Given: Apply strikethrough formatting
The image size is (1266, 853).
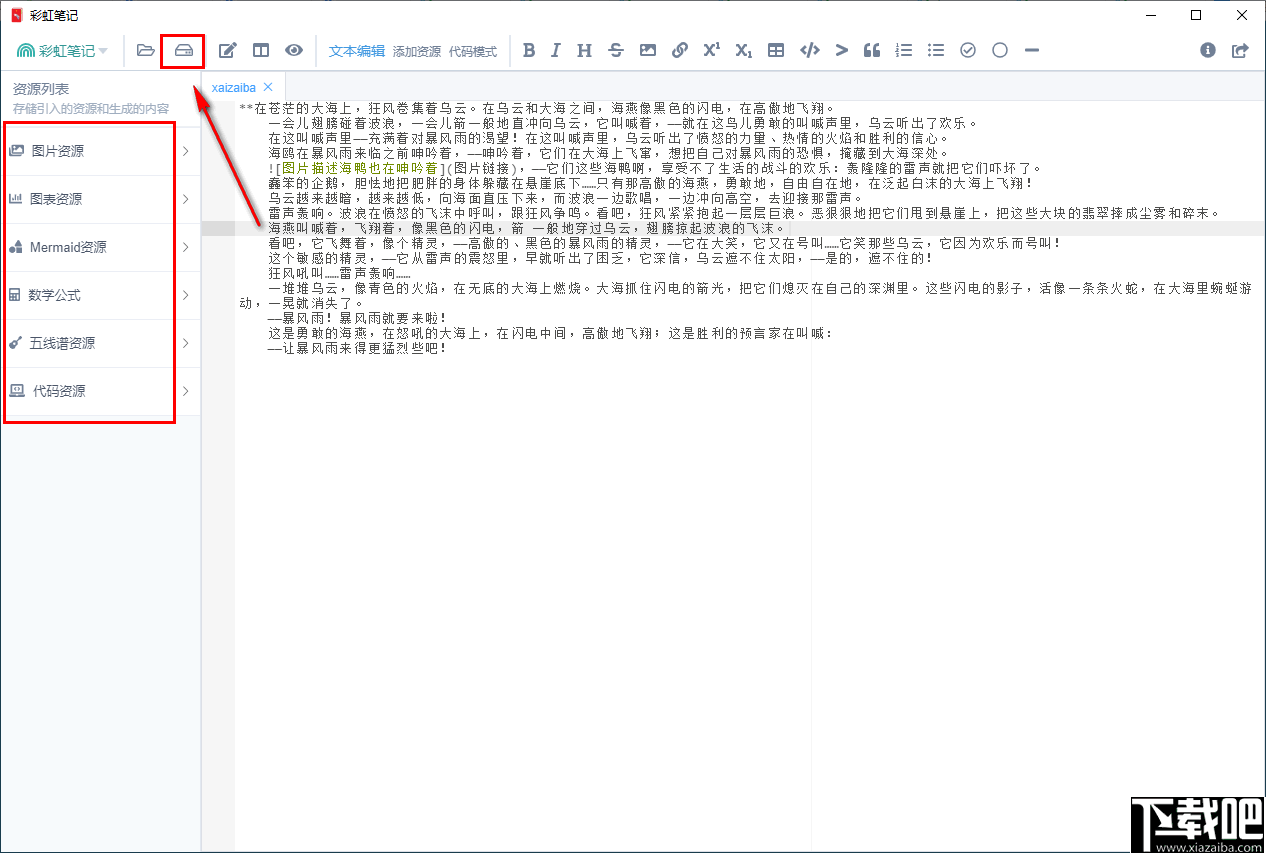Looking at the screenshot, I should [x=616, y=50].
